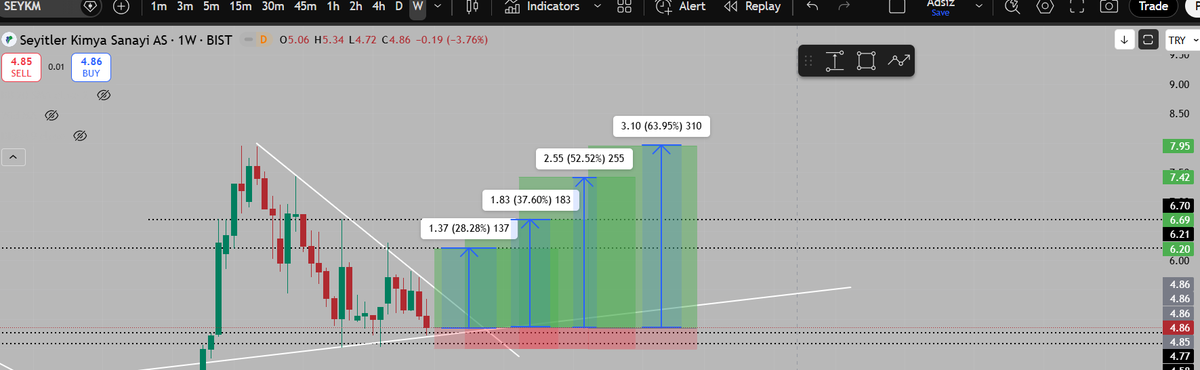Select the 15m timeframe
Screen dimensions: 1200x370
[x=241, y=6]
